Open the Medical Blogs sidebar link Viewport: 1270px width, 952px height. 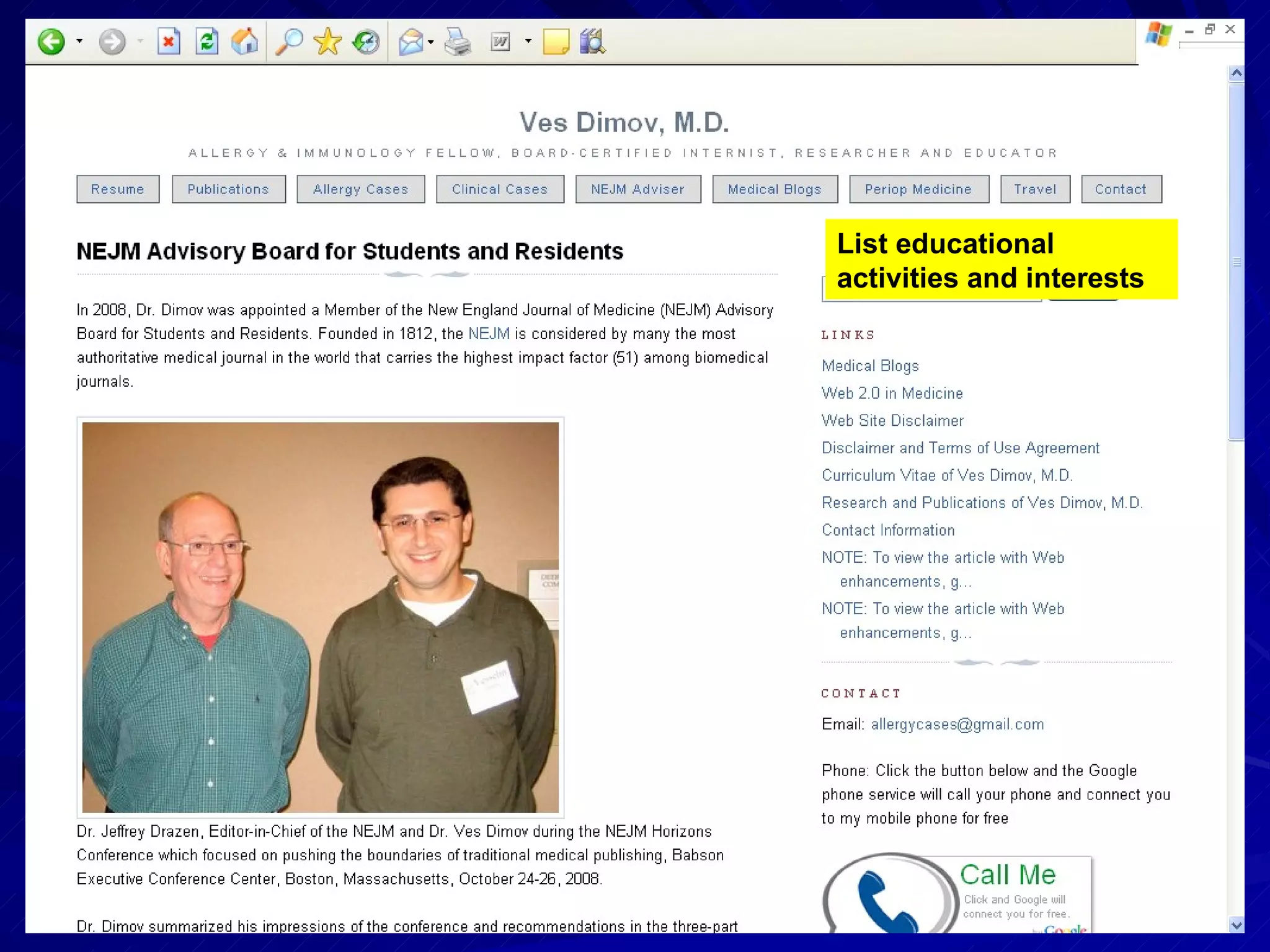tap(870, 366)
